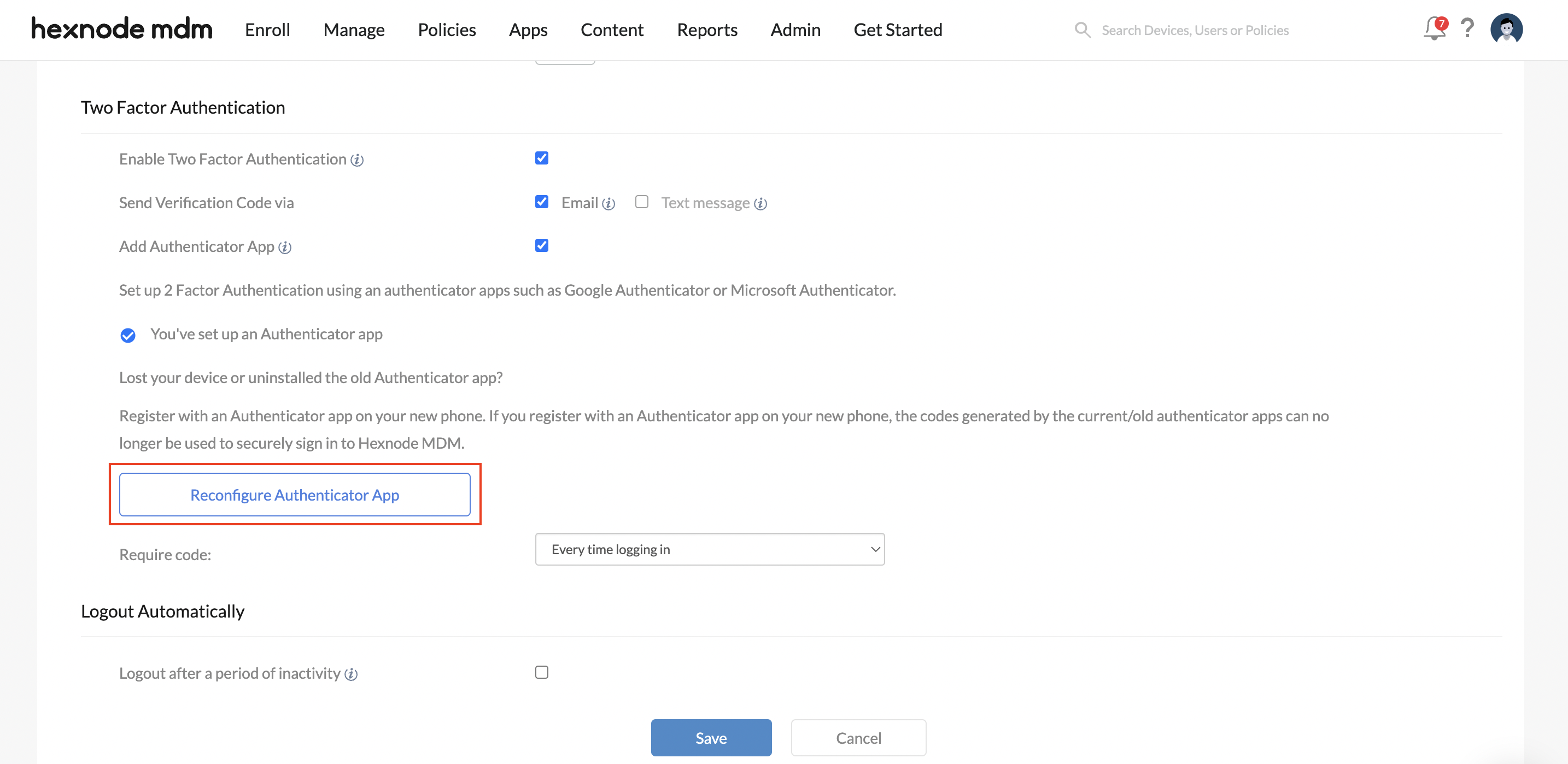Uncheck the Email verification checkbox
Image resolution: width=1568 pixels, height=764 pixels.
(542, 202)
